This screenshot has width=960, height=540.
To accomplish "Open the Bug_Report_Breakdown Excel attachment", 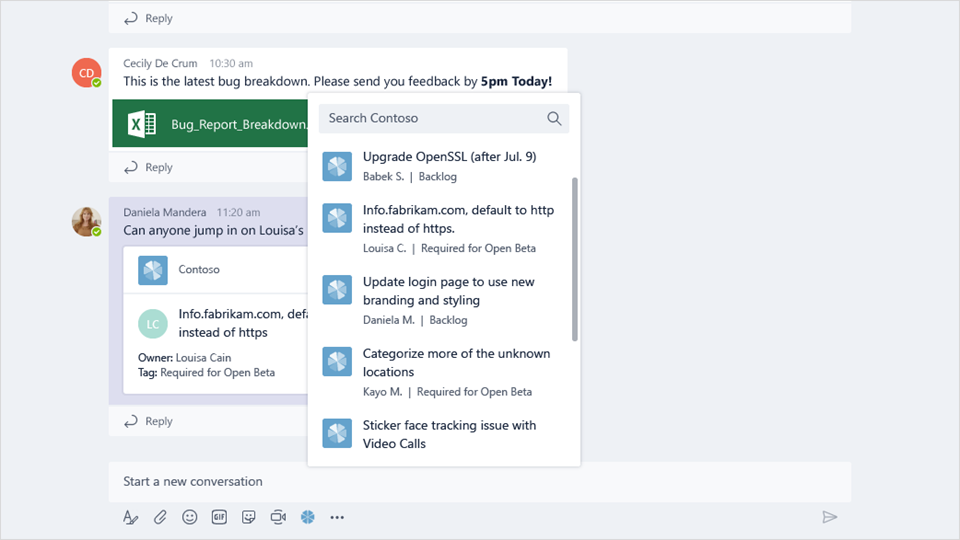I will coord(210,124).
